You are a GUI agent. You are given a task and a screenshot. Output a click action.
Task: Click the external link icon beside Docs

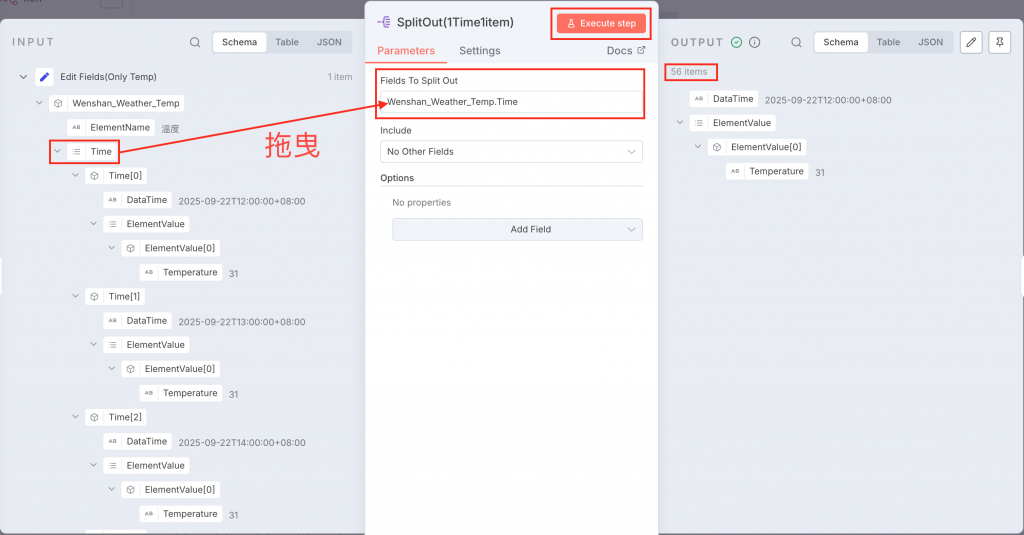click(x=641, y=50)
